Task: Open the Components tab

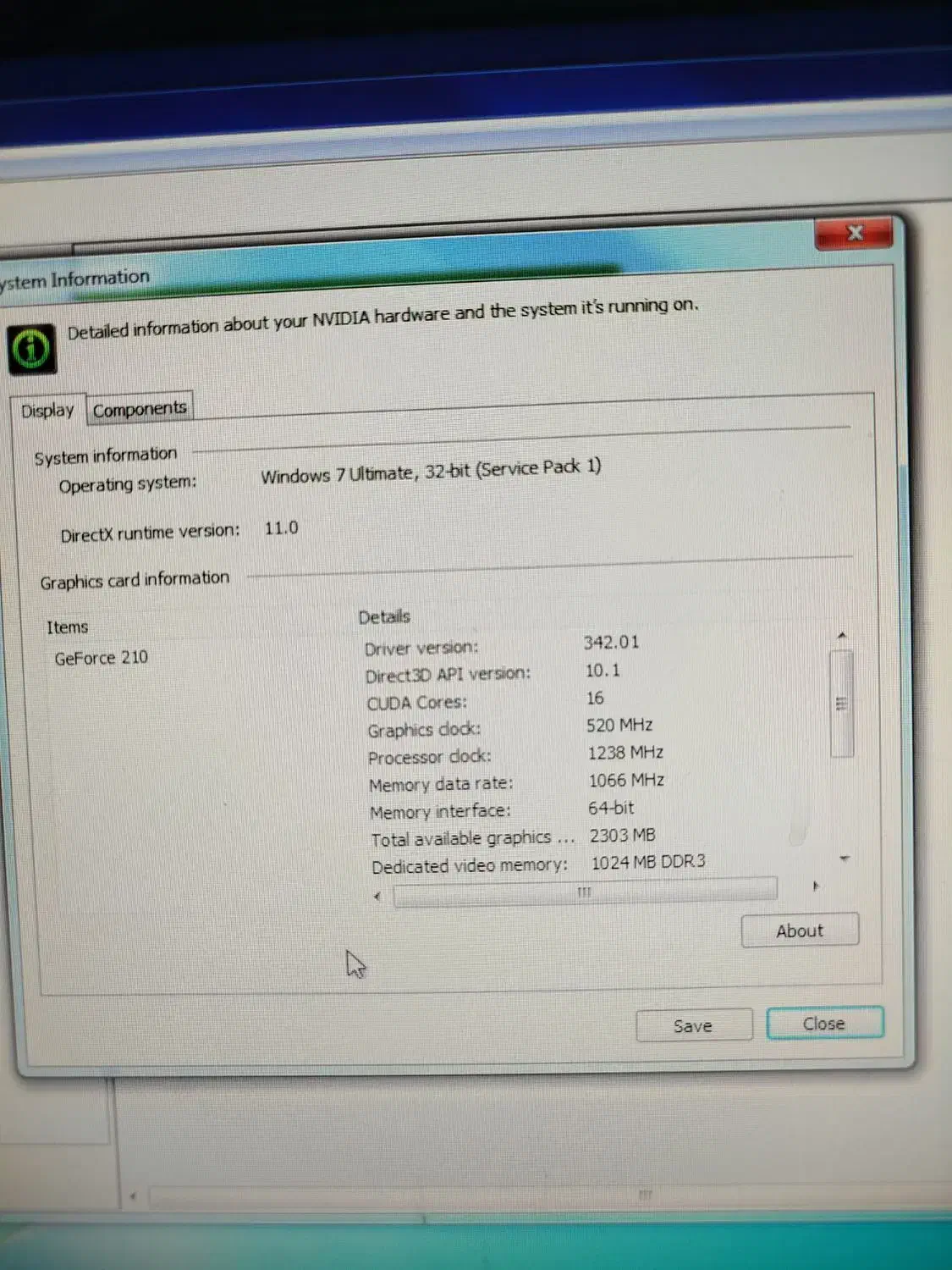Action: coord(140,409)
